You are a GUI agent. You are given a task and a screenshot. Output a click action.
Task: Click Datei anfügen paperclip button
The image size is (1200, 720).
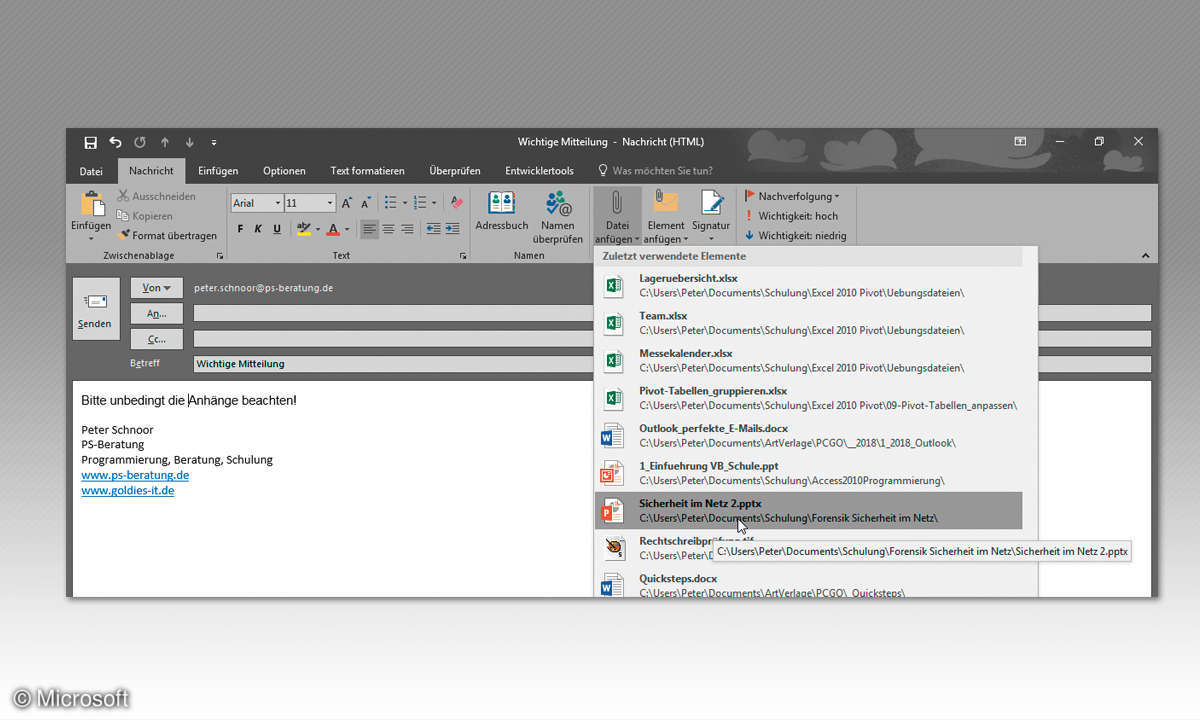click(x=617, y=216)
